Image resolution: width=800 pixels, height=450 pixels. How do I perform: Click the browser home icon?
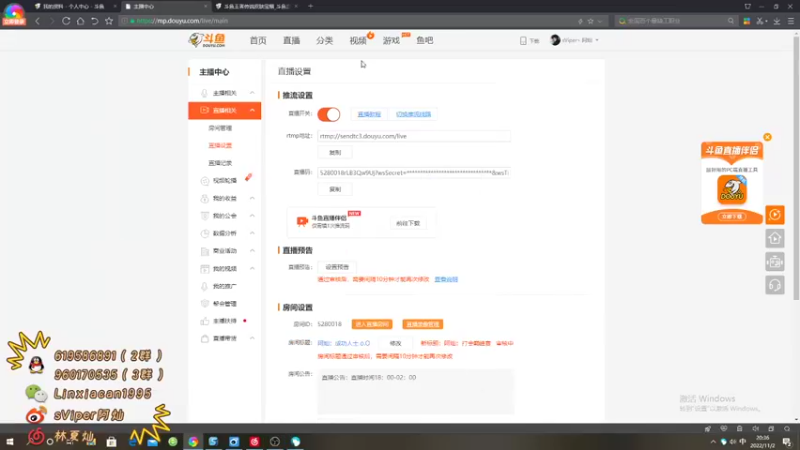(80, 21)
